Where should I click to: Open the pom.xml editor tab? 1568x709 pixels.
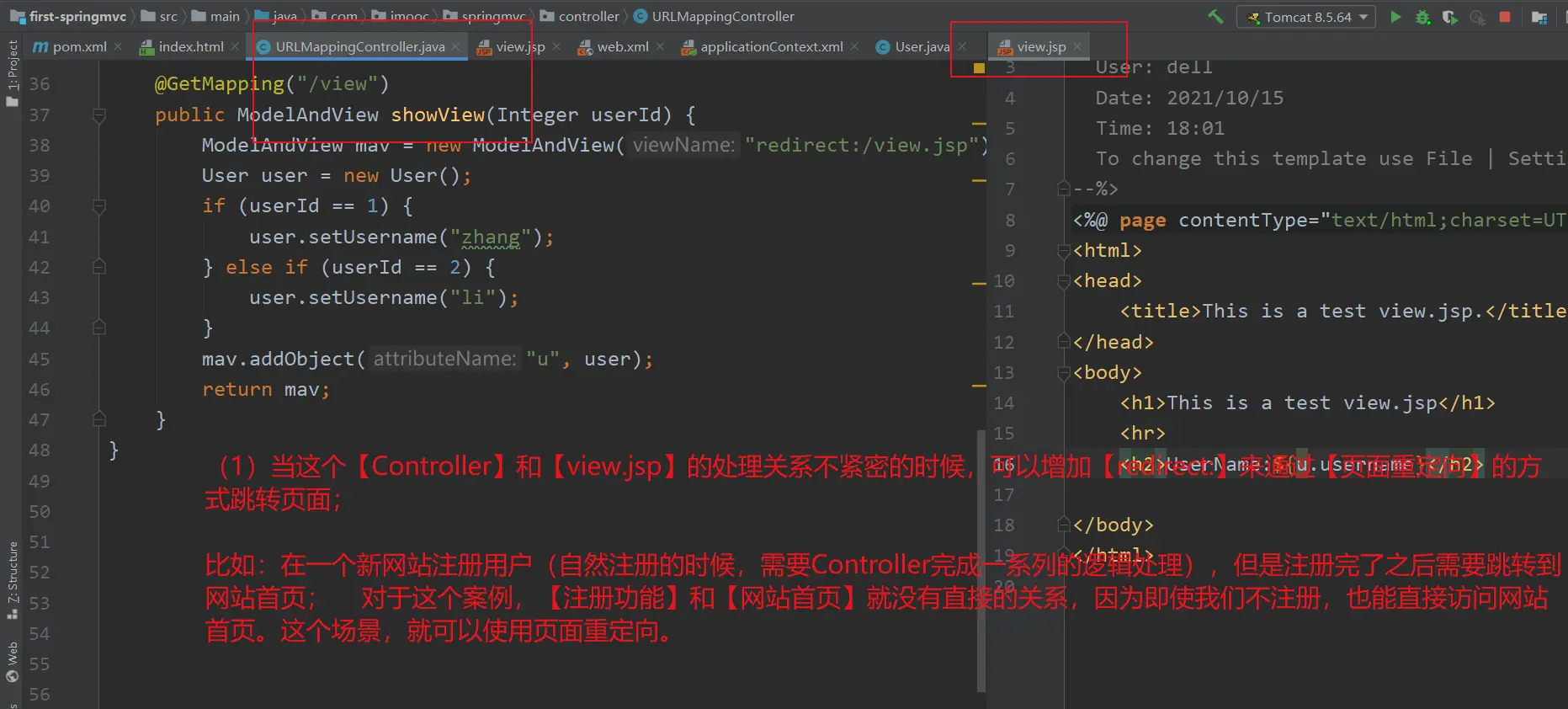click(79, 46)
